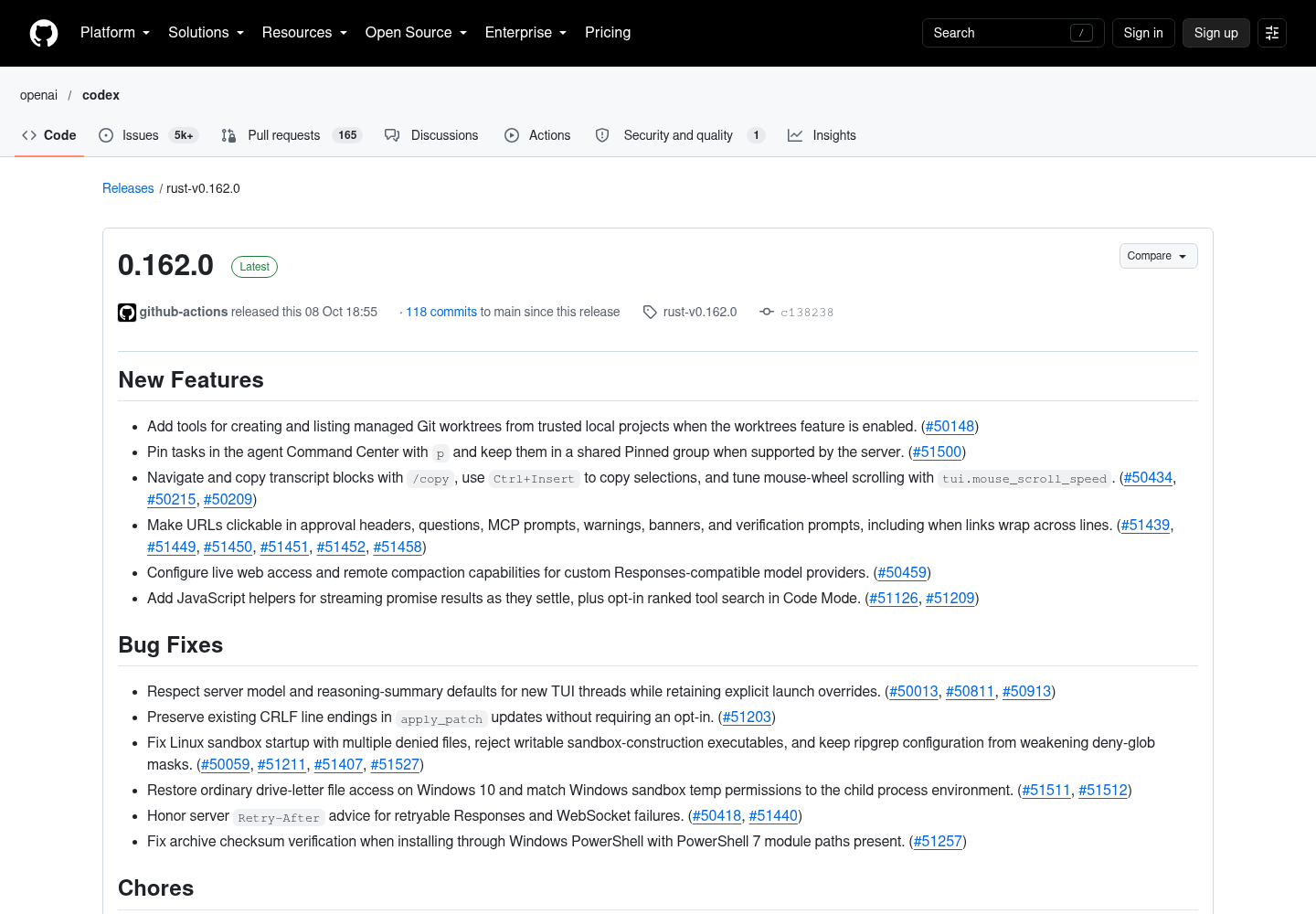Open the openai owner link
The image size is (1316, 914).
38,95
